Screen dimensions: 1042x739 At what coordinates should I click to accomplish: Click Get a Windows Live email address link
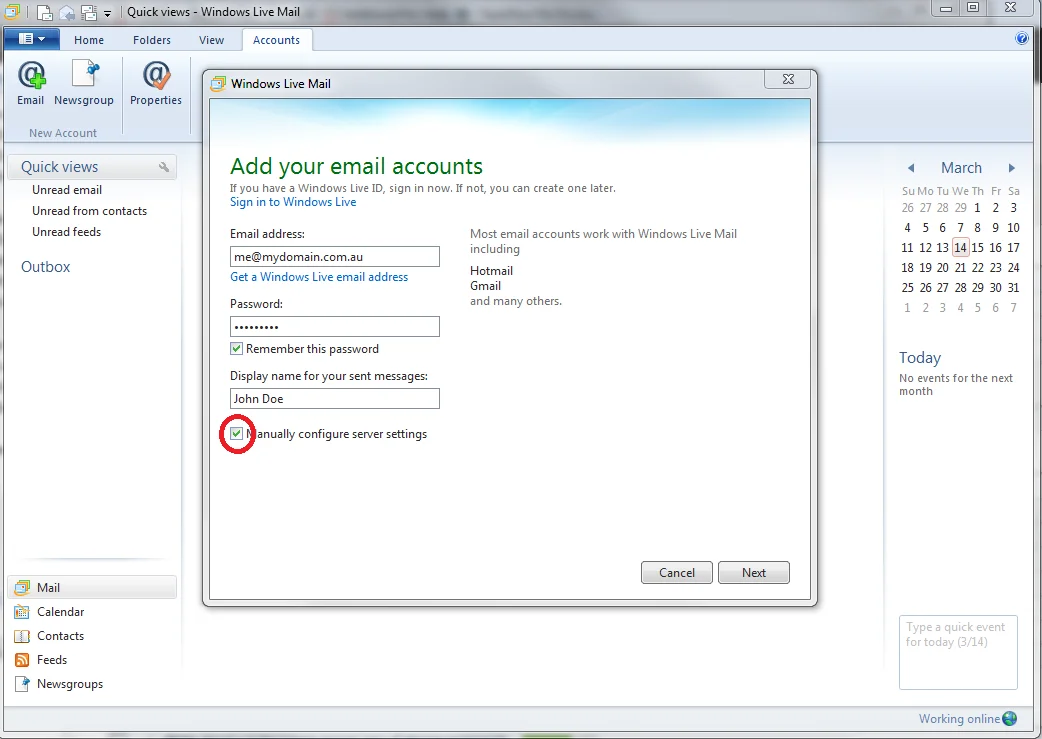click(319, 277)
